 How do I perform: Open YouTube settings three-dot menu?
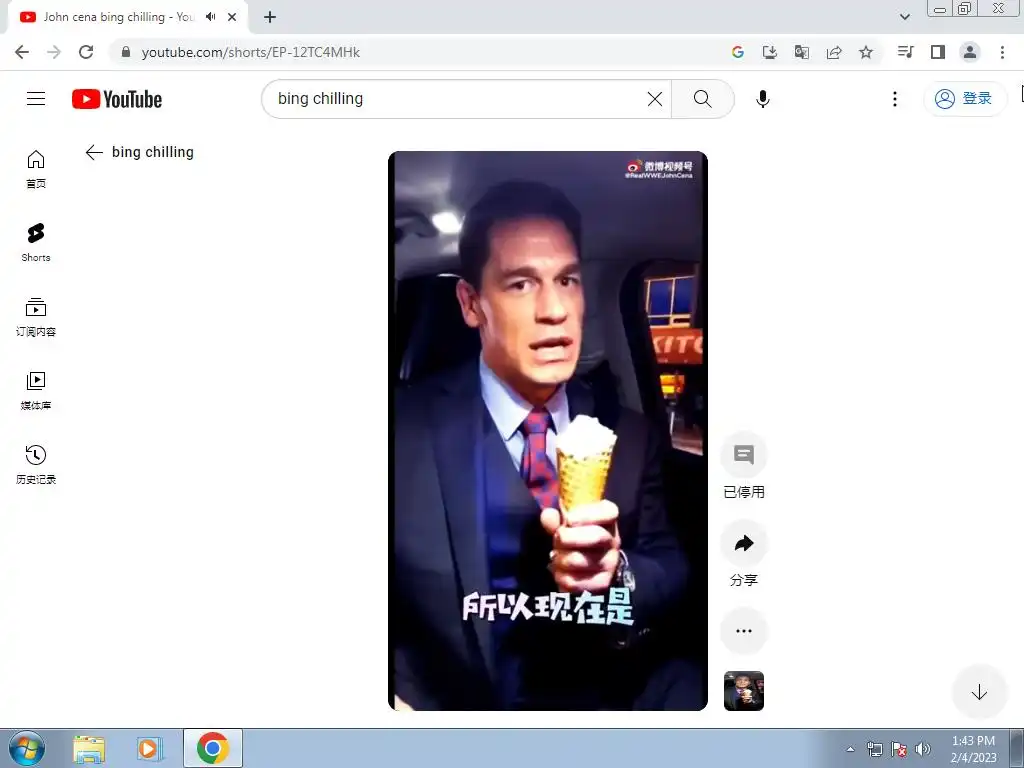895,99
